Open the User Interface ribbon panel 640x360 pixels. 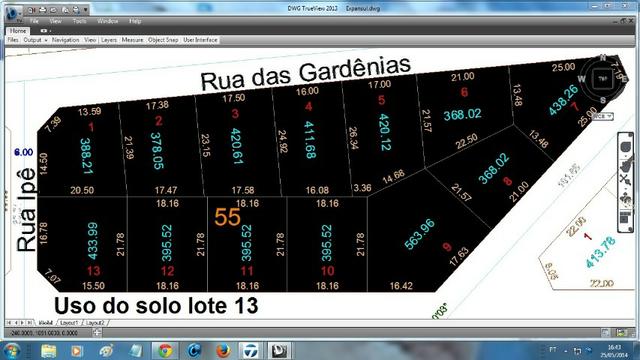[x=200, y=40]
